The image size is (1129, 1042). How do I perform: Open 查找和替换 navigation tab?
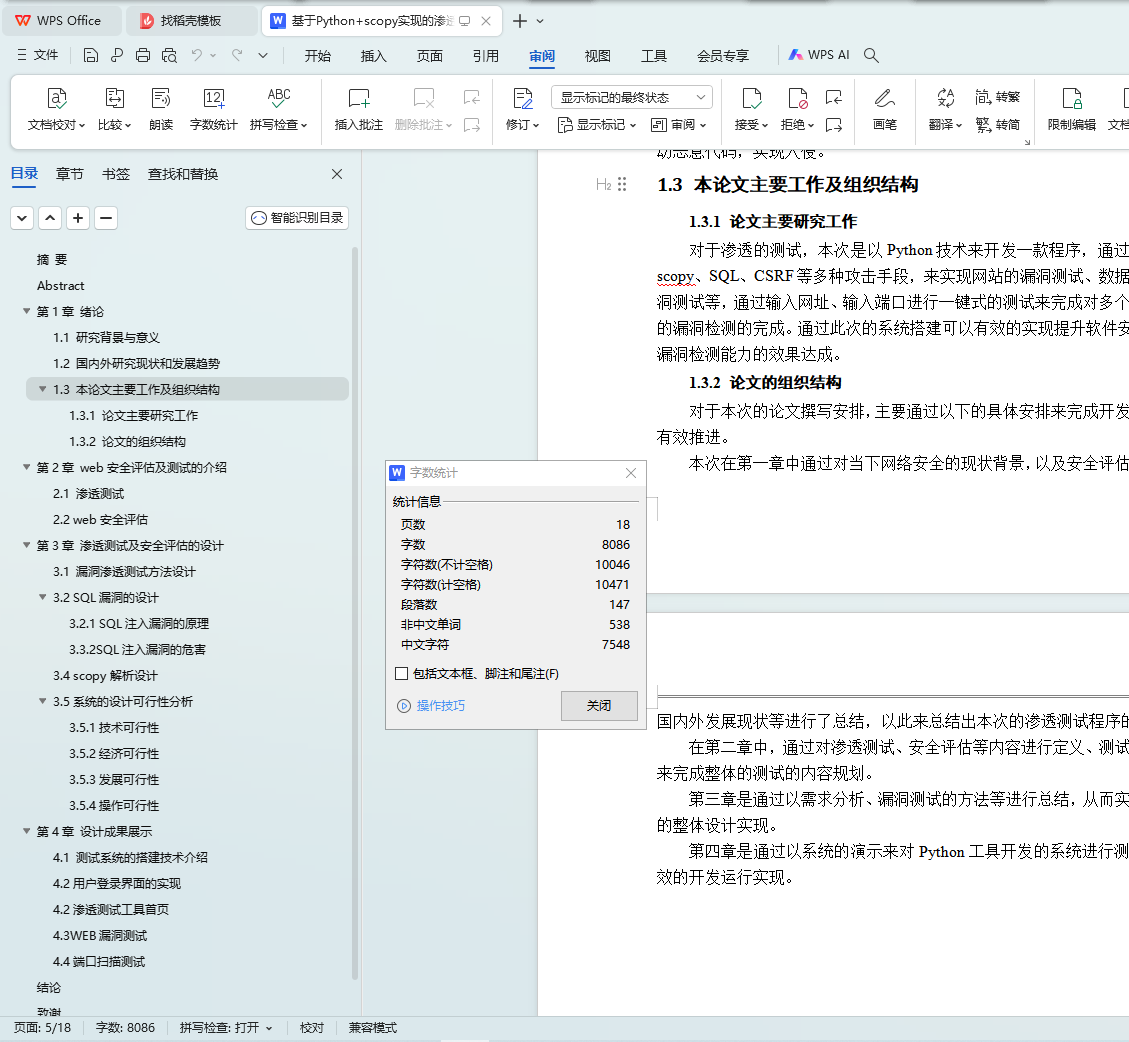(x=183, y=174)
